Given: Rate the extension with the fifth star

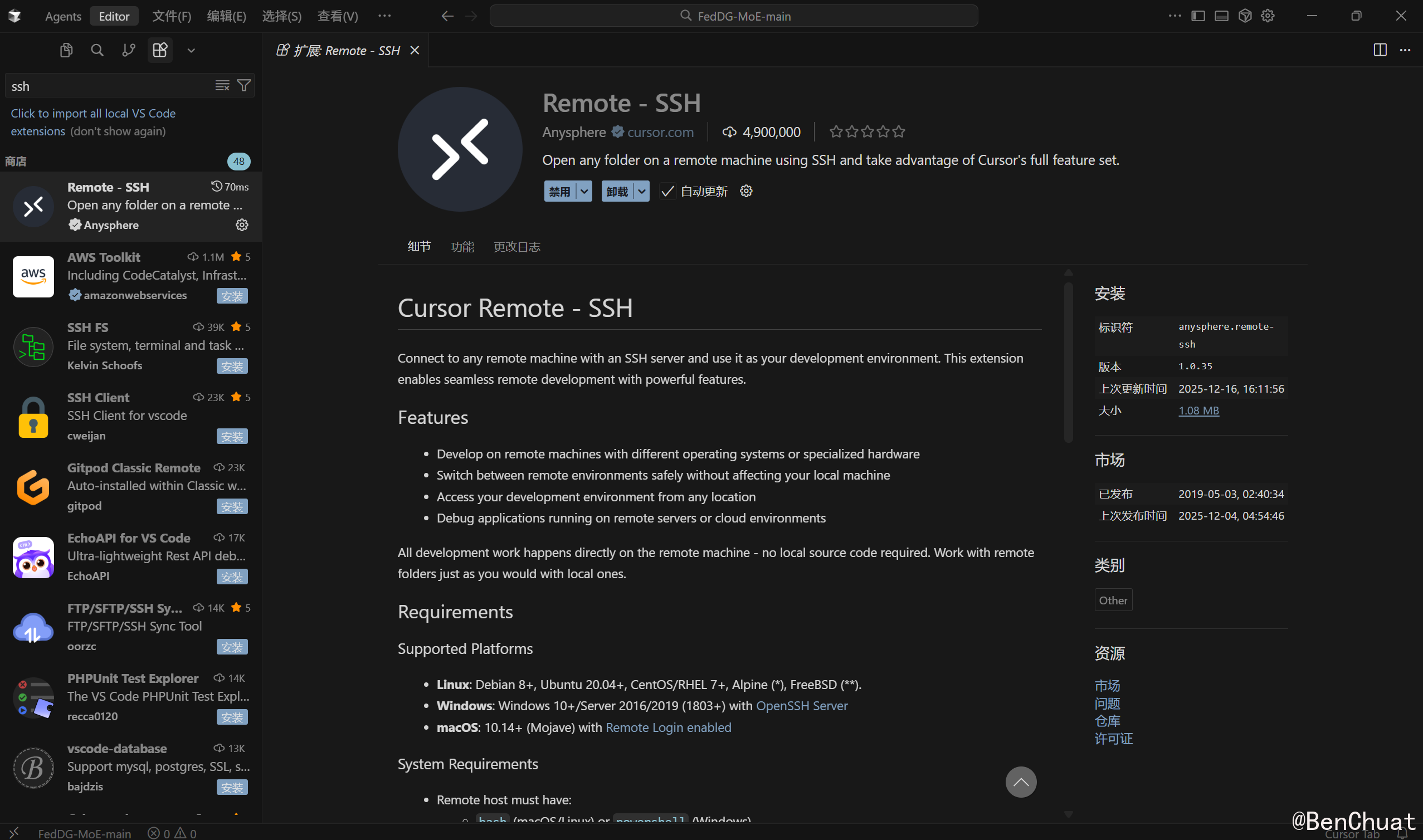Looking at the screenshot, I should point(898,132).
